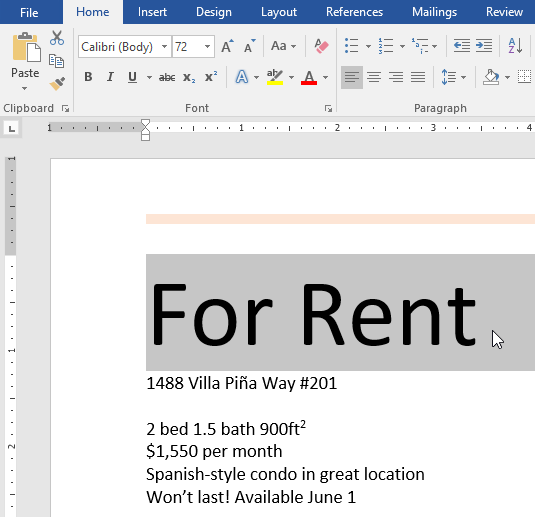Viewport: 535px width, 517px height.
Task: Expand Text Effects dropdown arrow
Action: [x=256, y=77]
